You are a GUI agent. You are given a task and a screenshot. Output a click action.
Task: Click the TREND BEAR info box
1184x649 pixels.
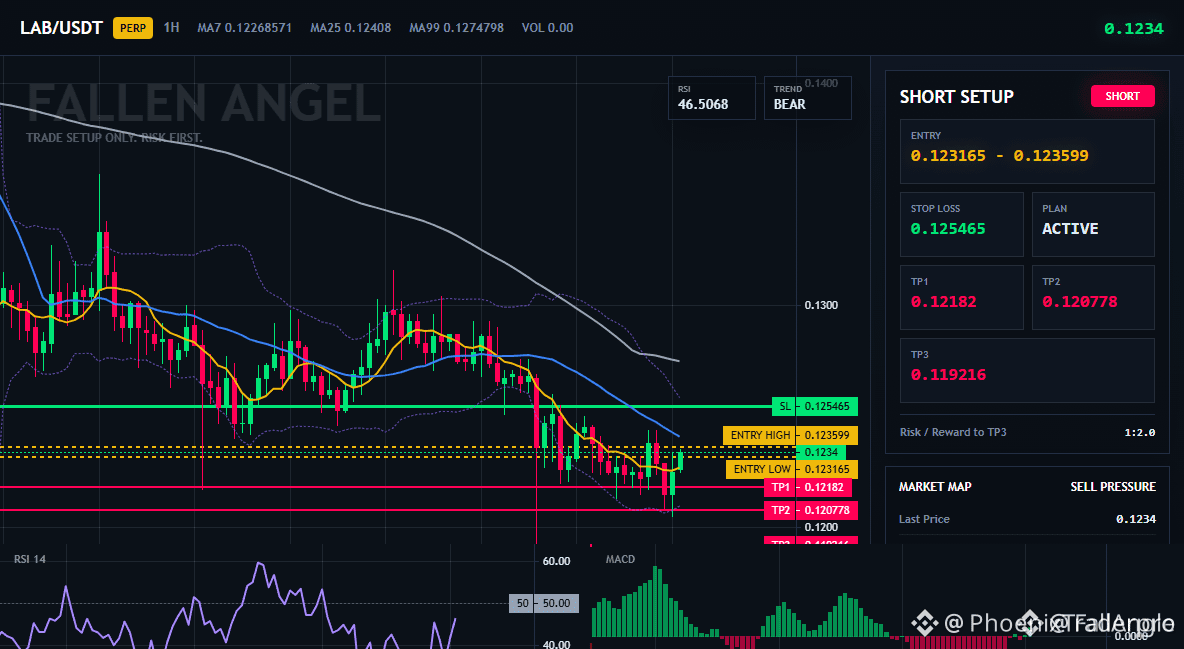[x=807, y=98]
